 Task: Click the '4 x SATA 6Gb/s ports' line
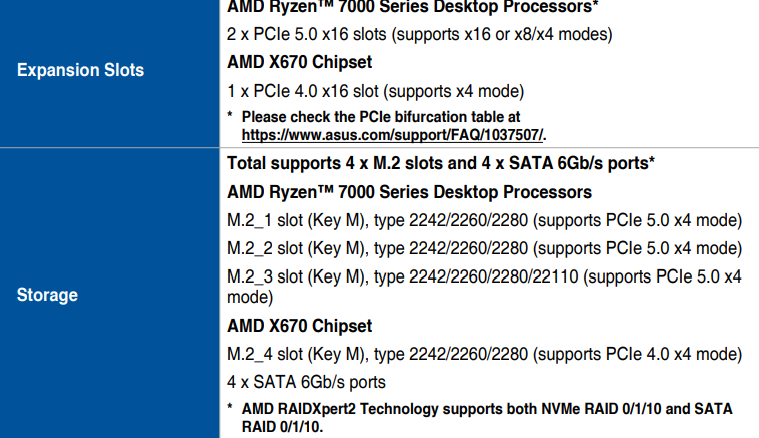(306, 382)
